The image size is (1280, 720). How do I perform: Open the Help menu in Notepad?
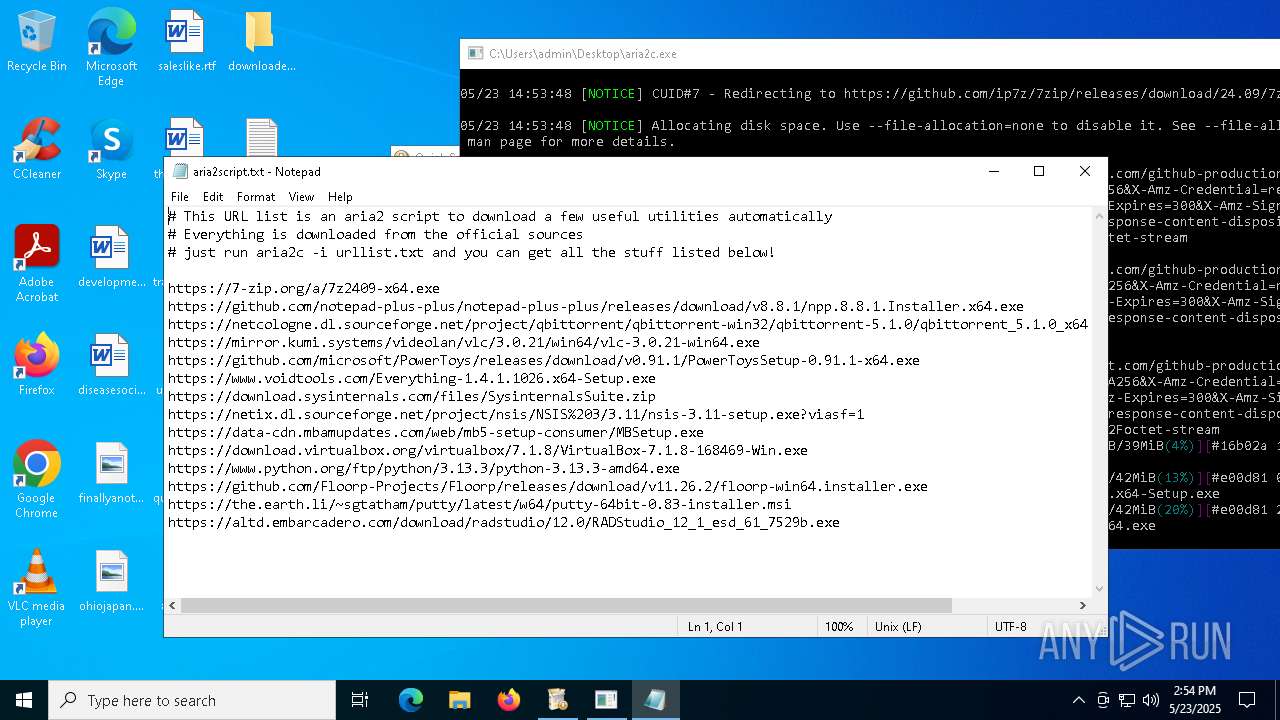340,197
